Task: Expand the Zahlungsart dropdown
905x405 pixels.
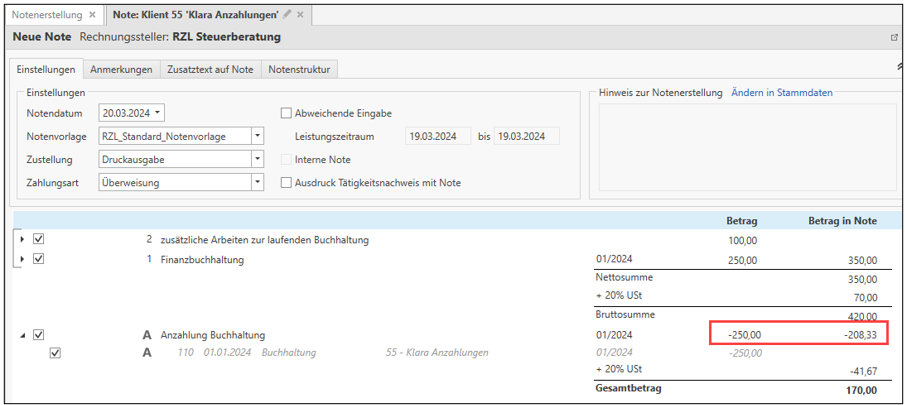Action: (x=257, y=182)
